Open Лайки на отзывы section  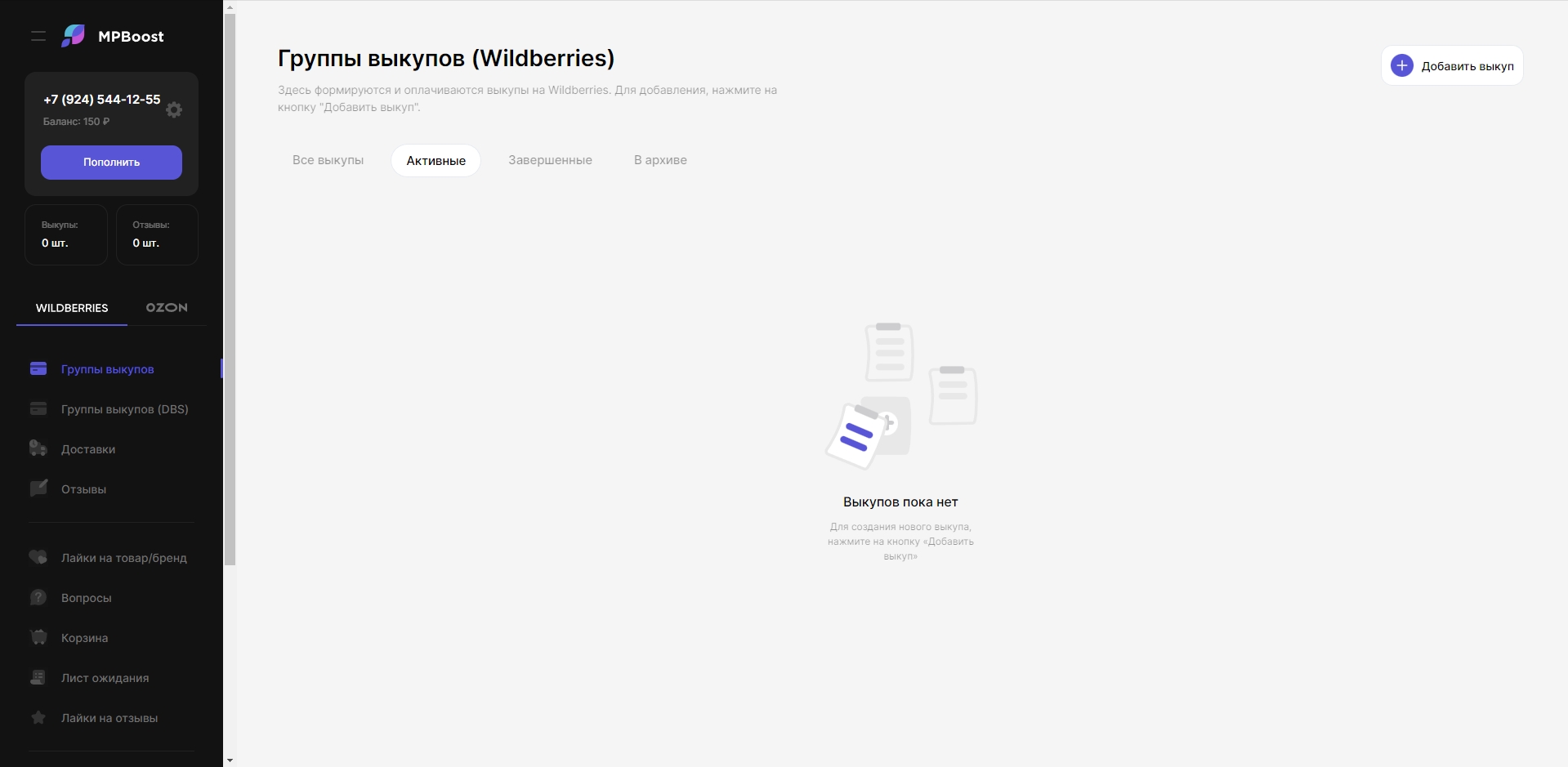[109, 718]
